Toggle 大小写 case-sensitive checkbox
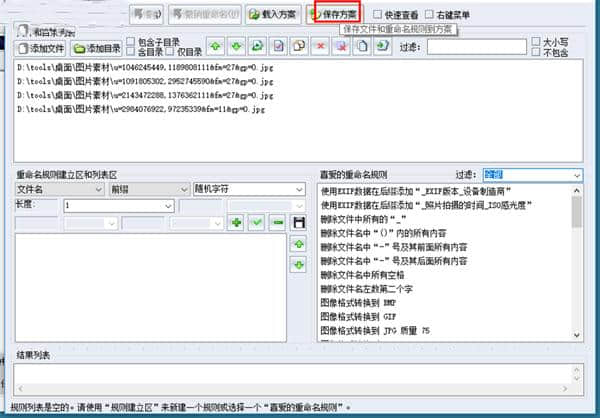 [x=536, y=42]
